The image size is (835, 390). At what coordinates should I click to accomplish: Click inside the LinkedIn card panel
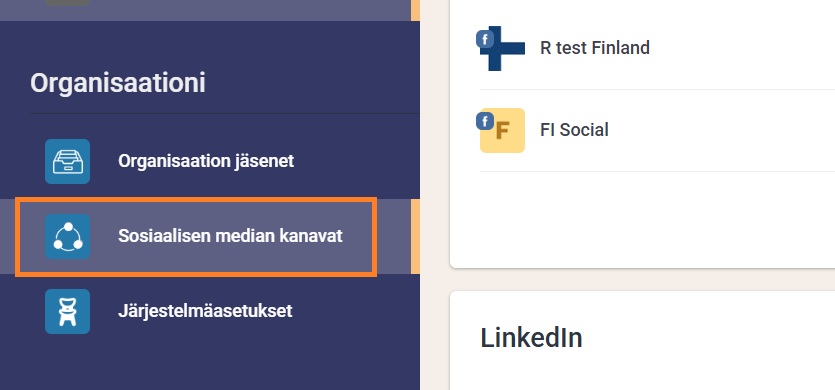643,340
